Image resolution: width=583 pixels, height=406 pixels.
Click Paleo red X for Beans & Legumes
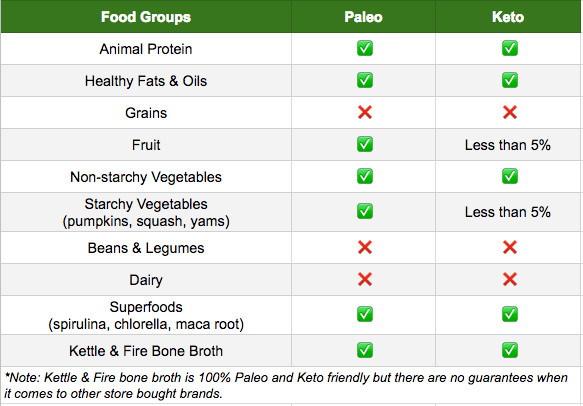365,247
